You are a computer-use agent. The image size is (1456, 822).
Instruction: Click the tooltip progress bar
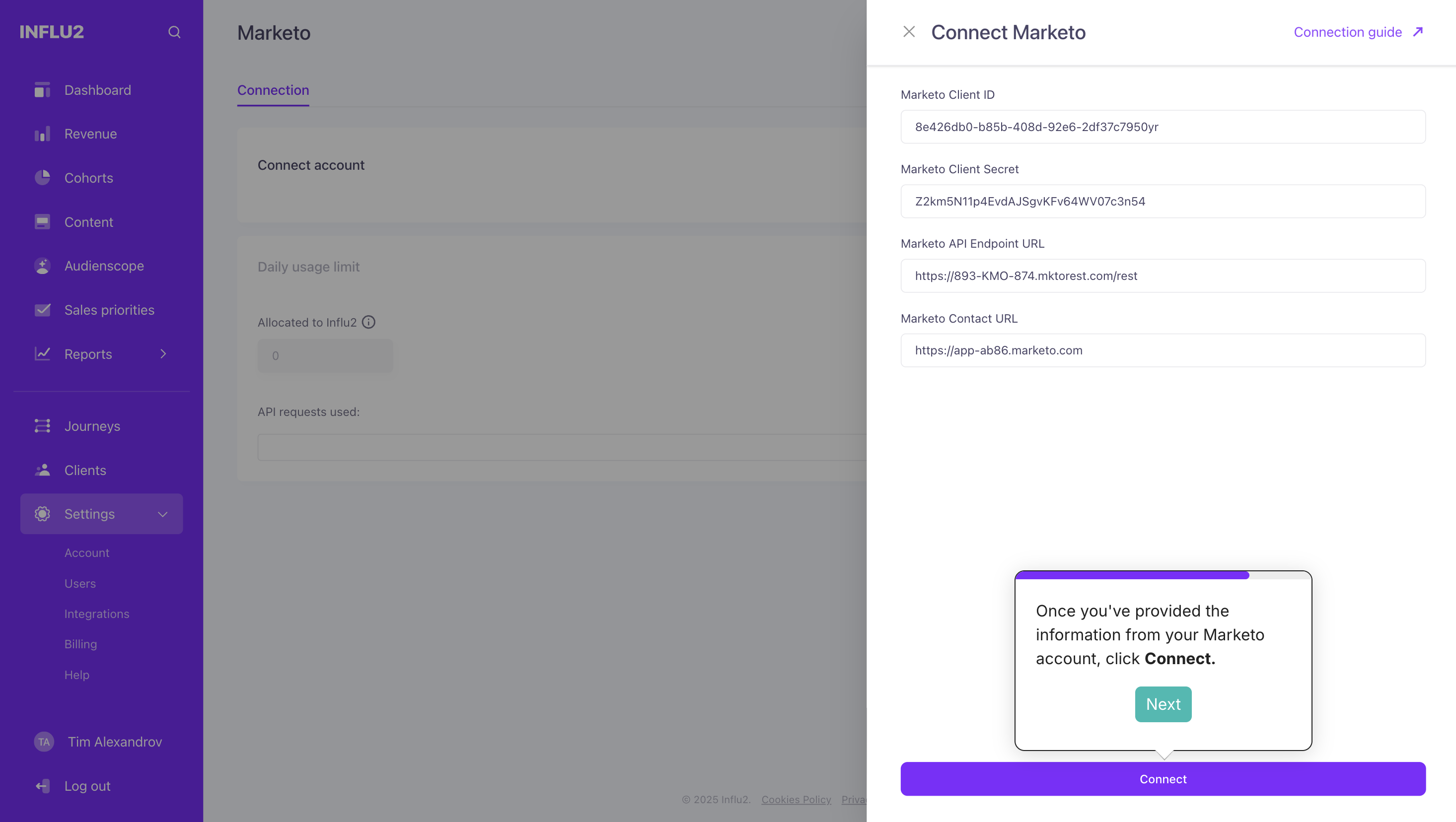click(x=1163, y=575)
